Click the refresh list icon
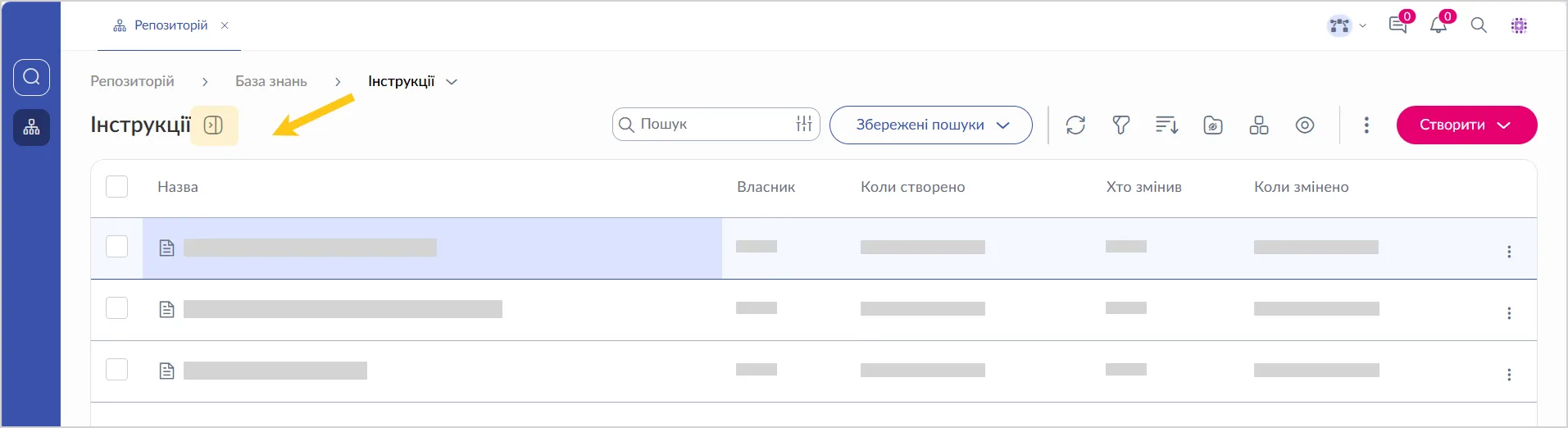The height and width of the screenshot is (428, 1568). click(1075, 125)
